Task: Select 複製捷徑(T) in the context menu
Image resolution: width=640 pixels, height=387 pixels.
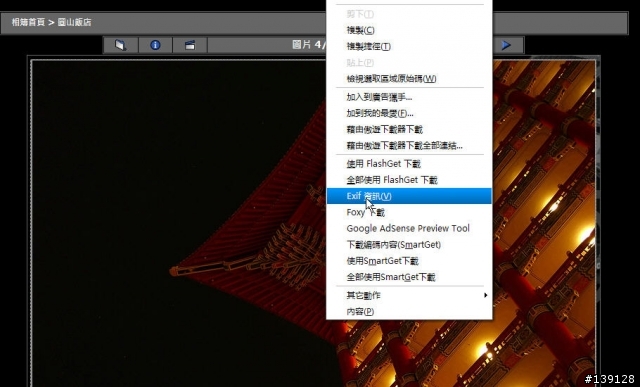Action: click(x=409, y=47)
